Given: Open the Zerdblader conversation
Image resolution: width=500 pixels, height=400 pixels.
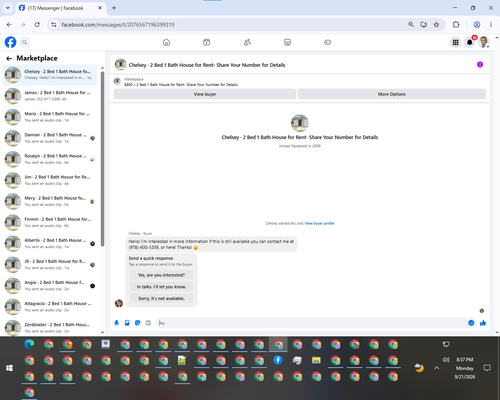Looking at the screenshot, I should tap(50, 327).
